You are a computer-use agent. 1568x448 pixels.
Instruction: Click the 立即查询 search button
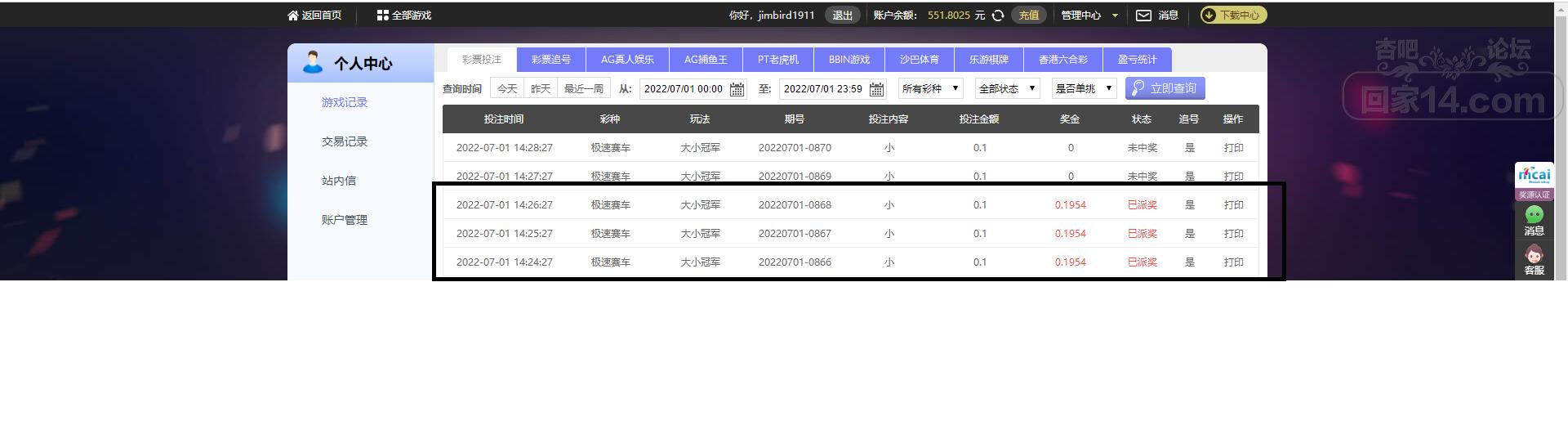pyautogui.click(x=1165, y=88)
